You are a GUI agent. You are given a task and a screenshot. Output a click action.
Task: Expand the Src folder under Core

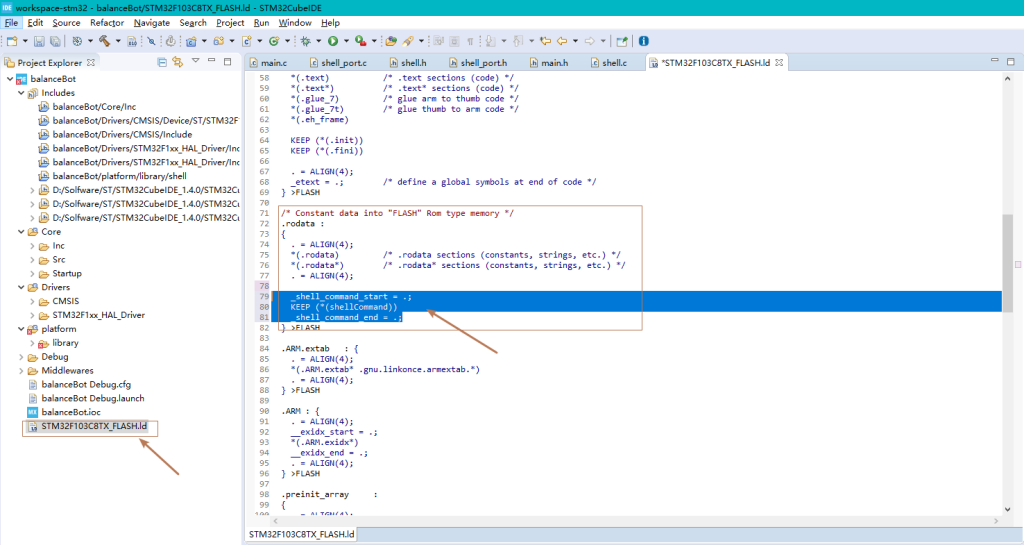click(x=33, y=260)
